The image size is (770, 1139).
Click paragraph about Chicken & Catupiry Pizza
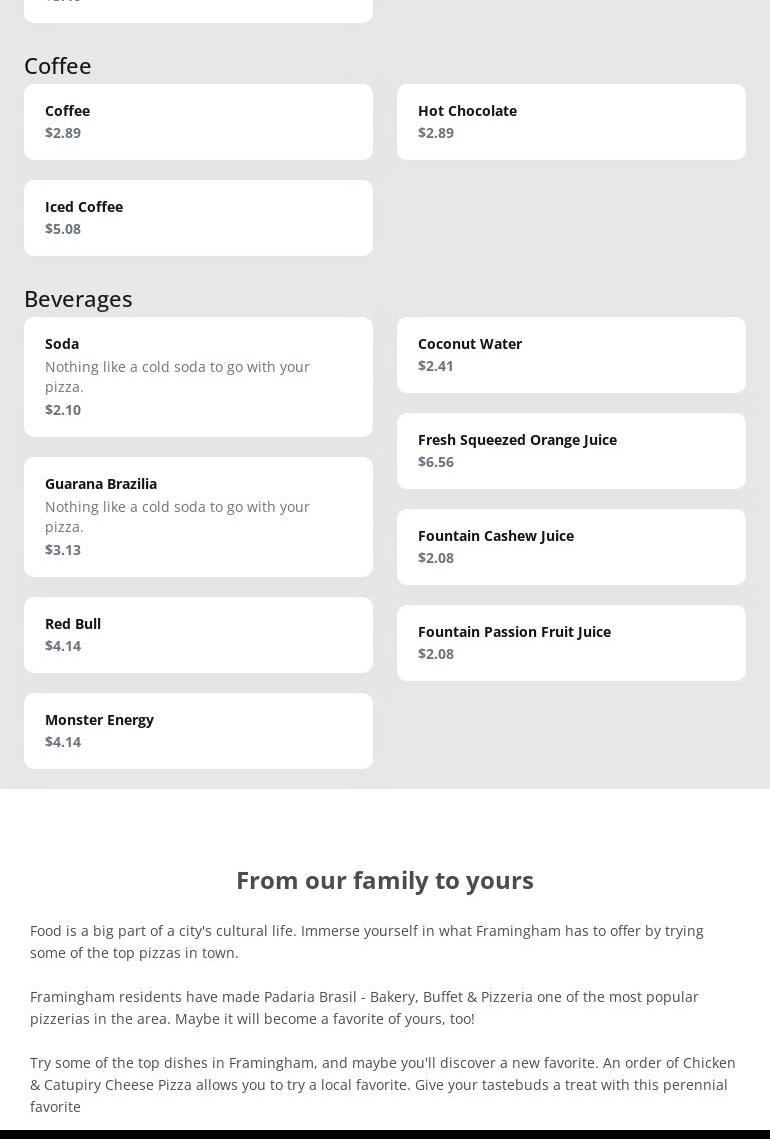(x=382, y=1084)
